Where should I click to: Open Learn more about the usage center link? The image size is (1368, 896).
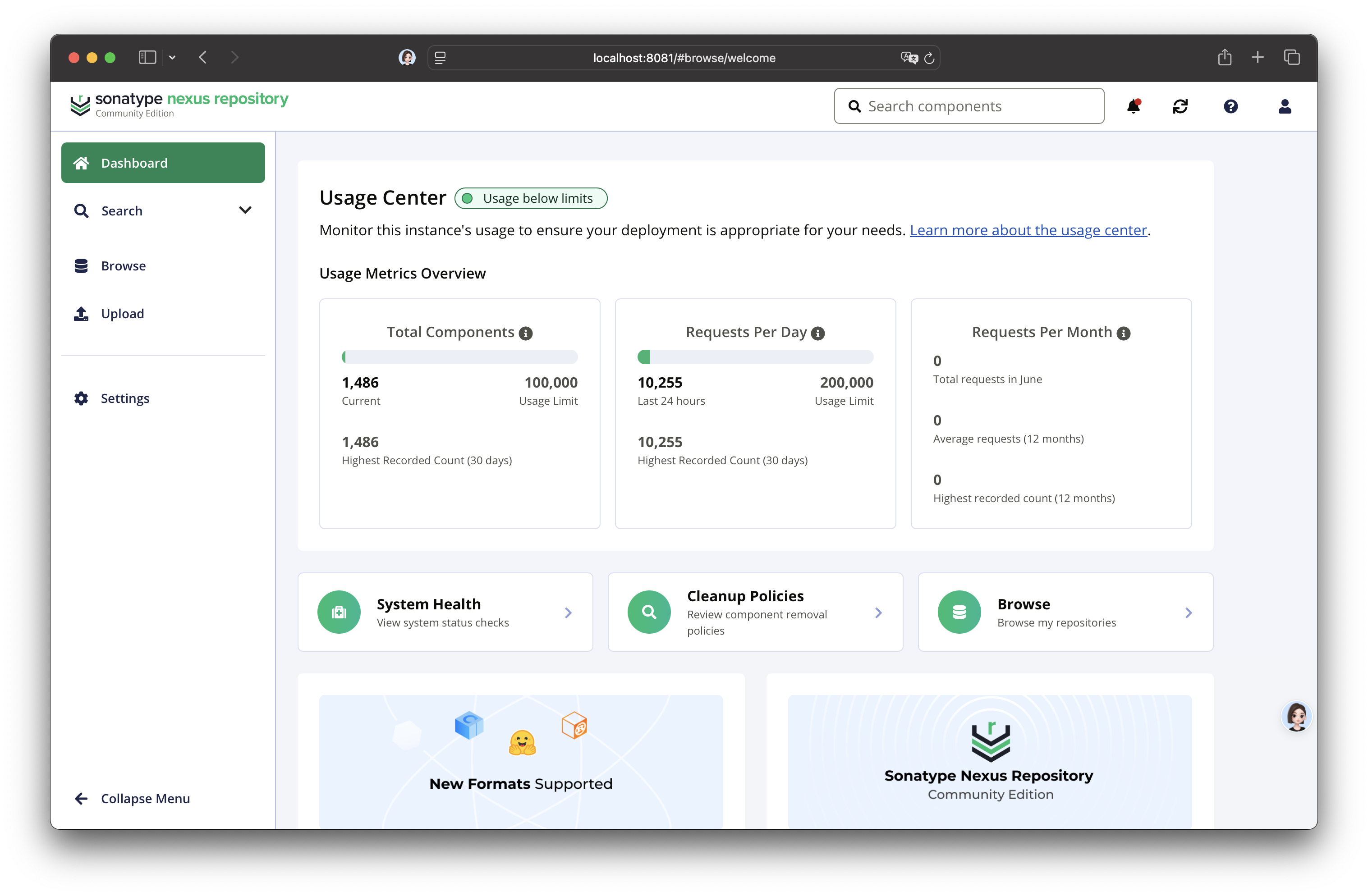tap(1028, 230)
